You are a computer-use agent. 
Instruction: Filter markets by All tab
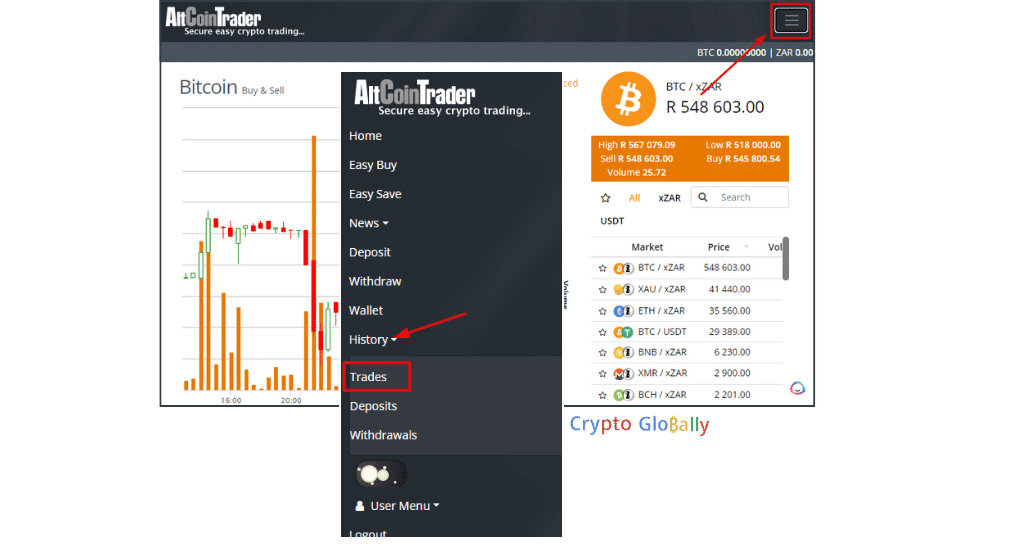click(634, 198)
